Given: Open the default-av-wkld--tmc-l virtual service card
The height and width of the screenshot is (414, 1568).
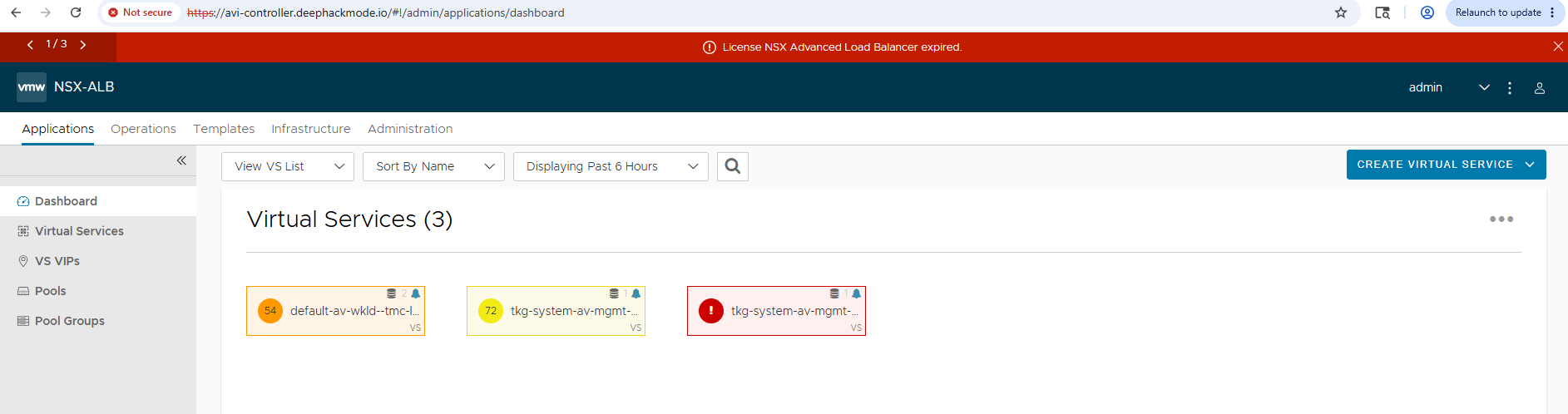Looking at the screenshot, I should point(335,311).
